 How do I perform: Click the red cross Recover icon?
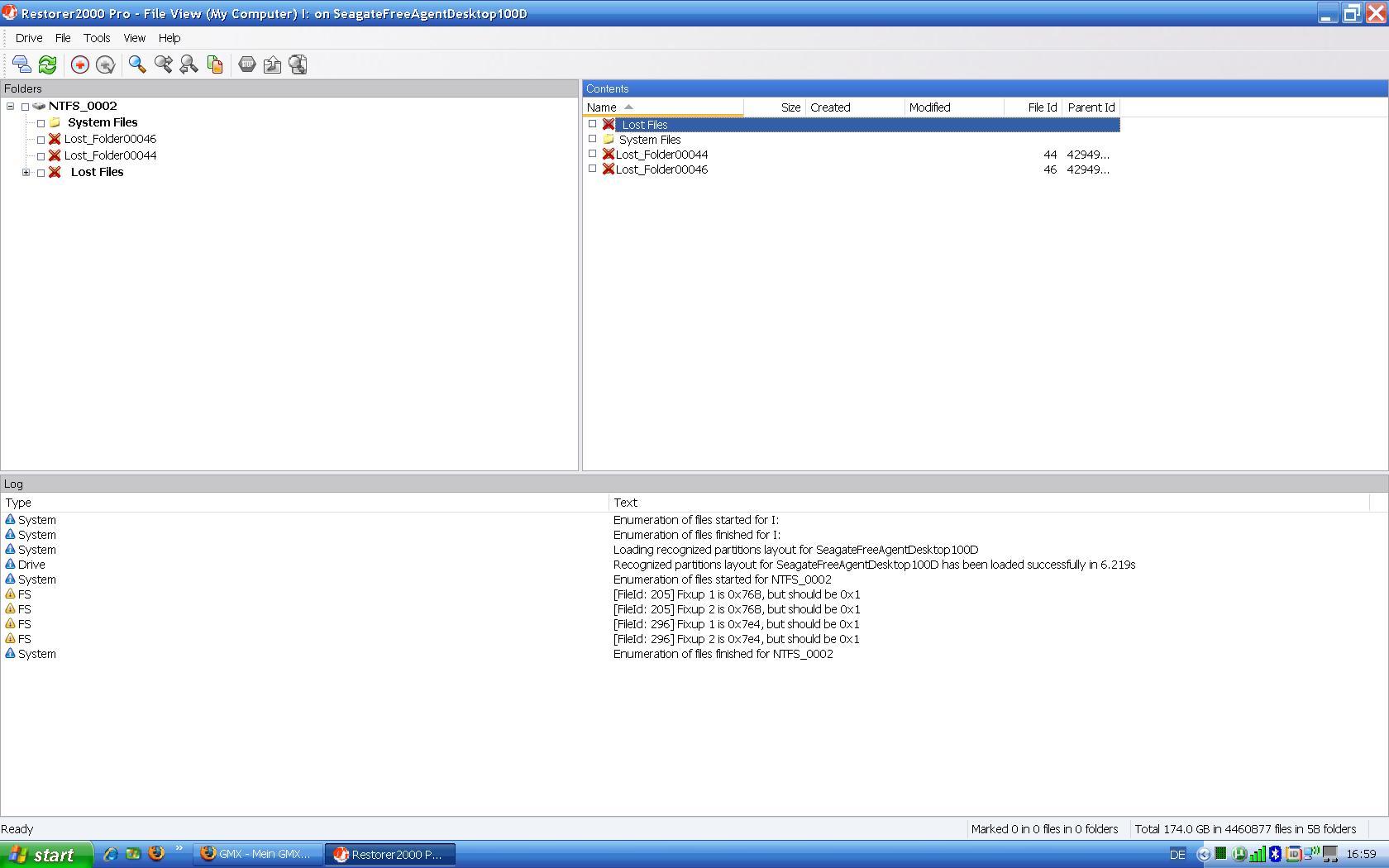coord(80,64)
